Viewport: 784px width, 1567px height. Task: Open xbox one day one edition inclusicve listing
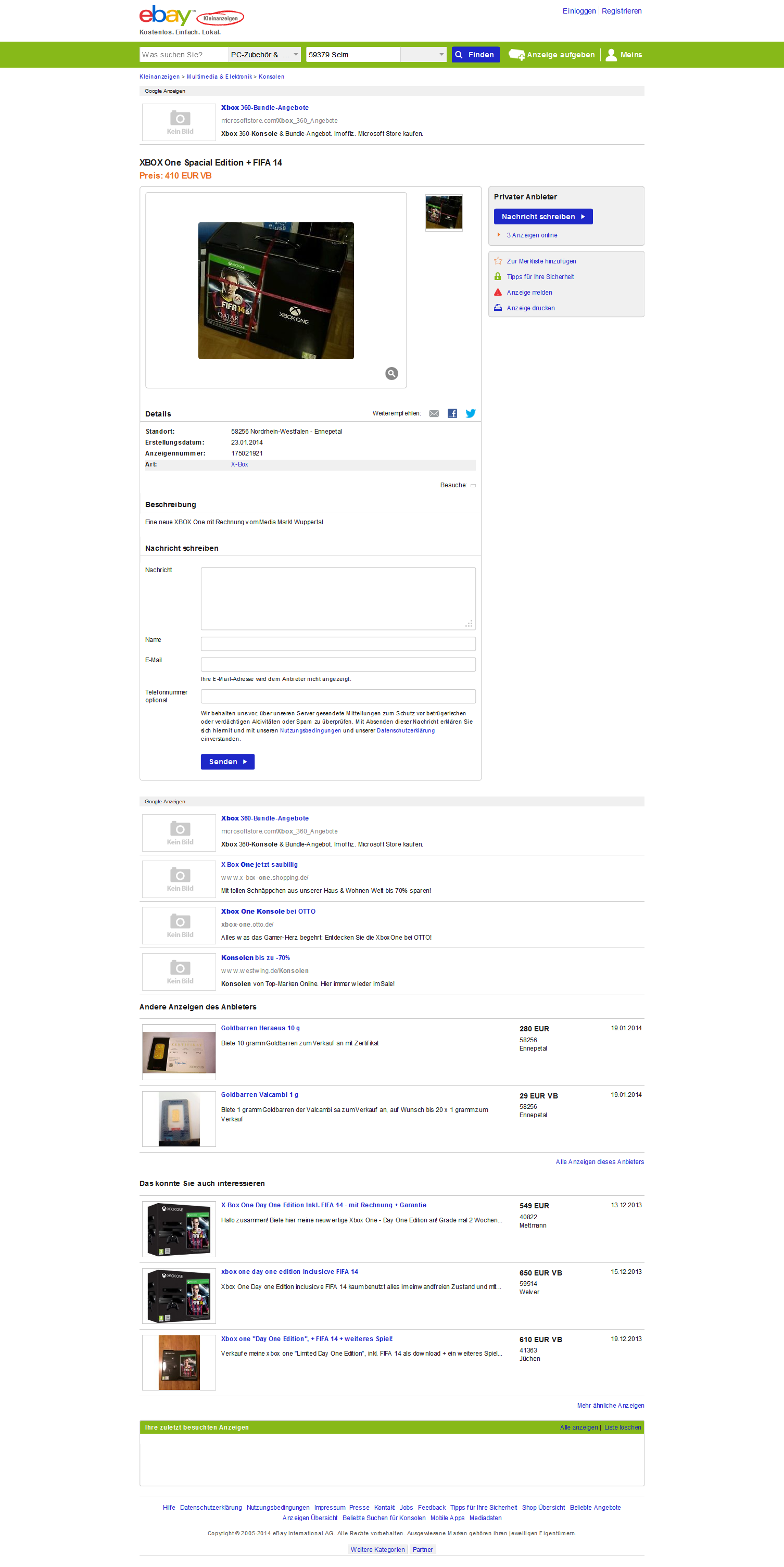289,1271
